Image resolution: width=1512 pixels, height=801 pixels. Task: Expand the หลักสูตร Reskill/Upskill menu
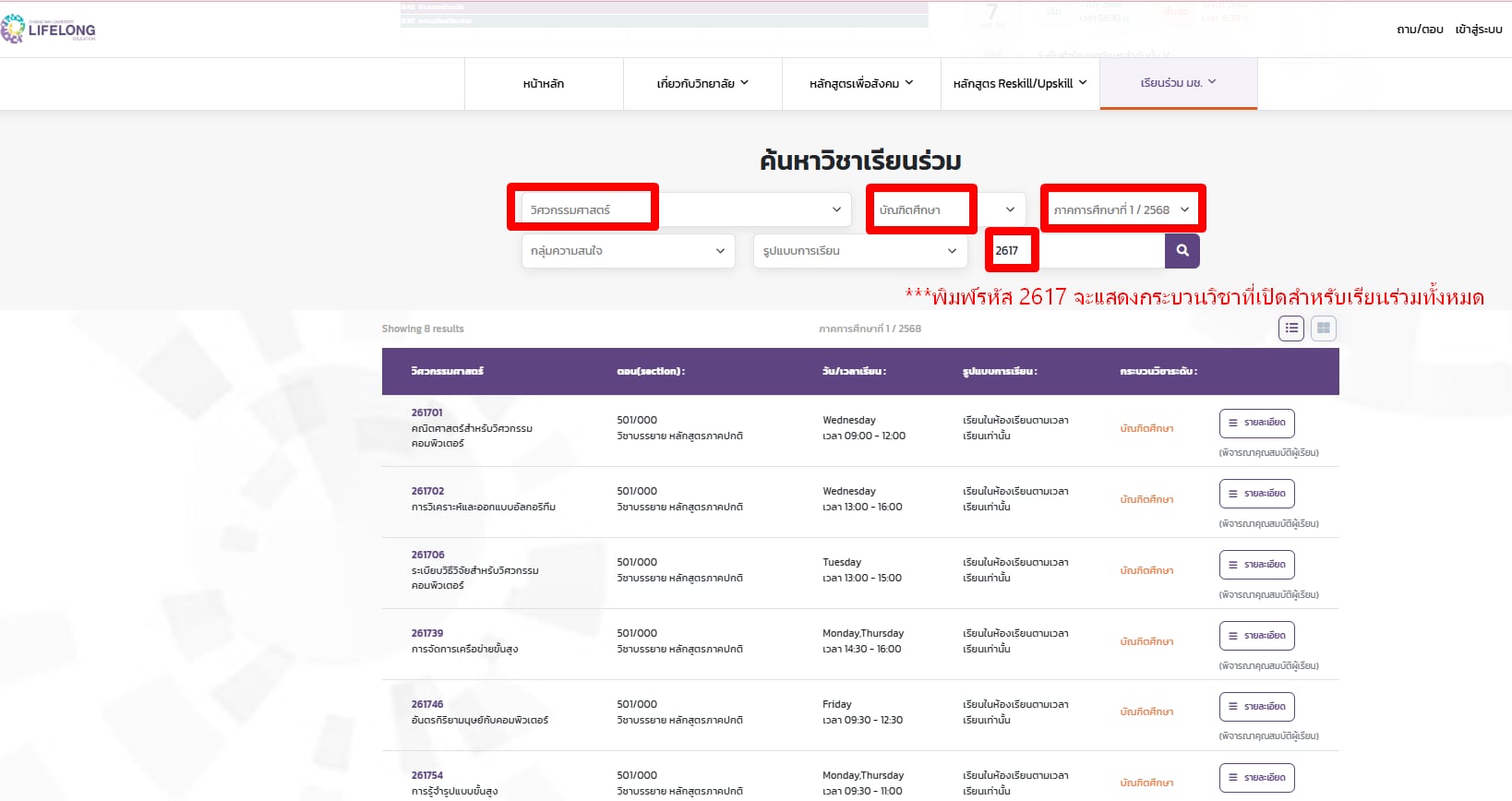(x=1020, y=84)
